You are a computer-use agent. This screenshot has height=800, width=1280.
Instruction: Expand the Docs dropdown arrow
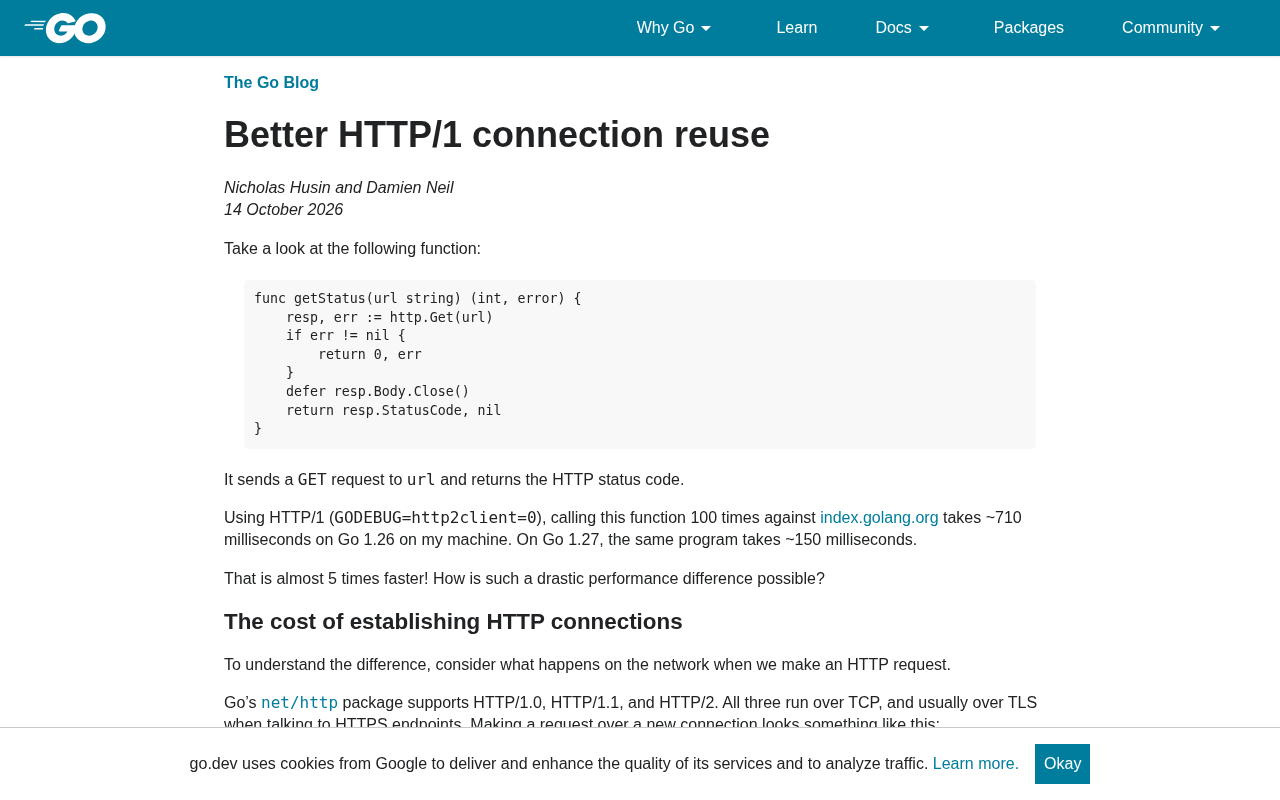point(924,28)
